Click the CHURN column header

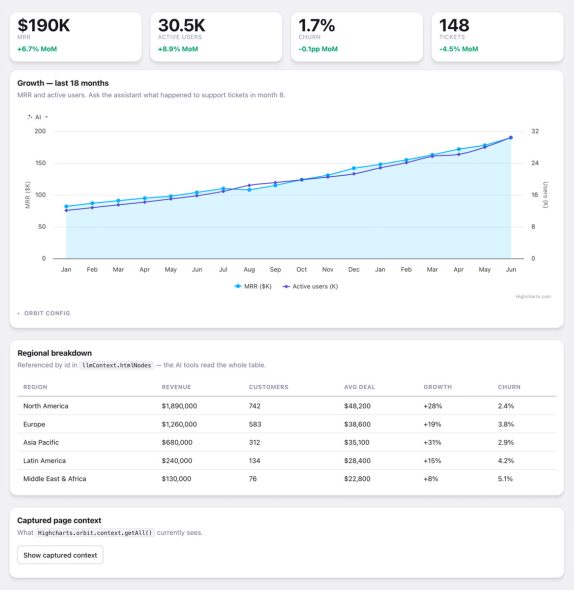(x=509, y=387)
